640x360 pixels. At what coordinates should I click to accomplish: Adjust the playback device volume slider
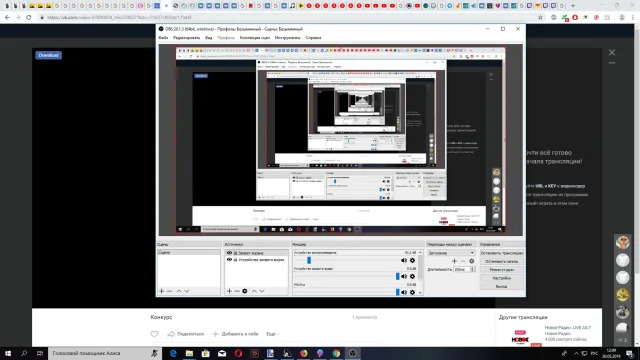click(x=309, y=260)
